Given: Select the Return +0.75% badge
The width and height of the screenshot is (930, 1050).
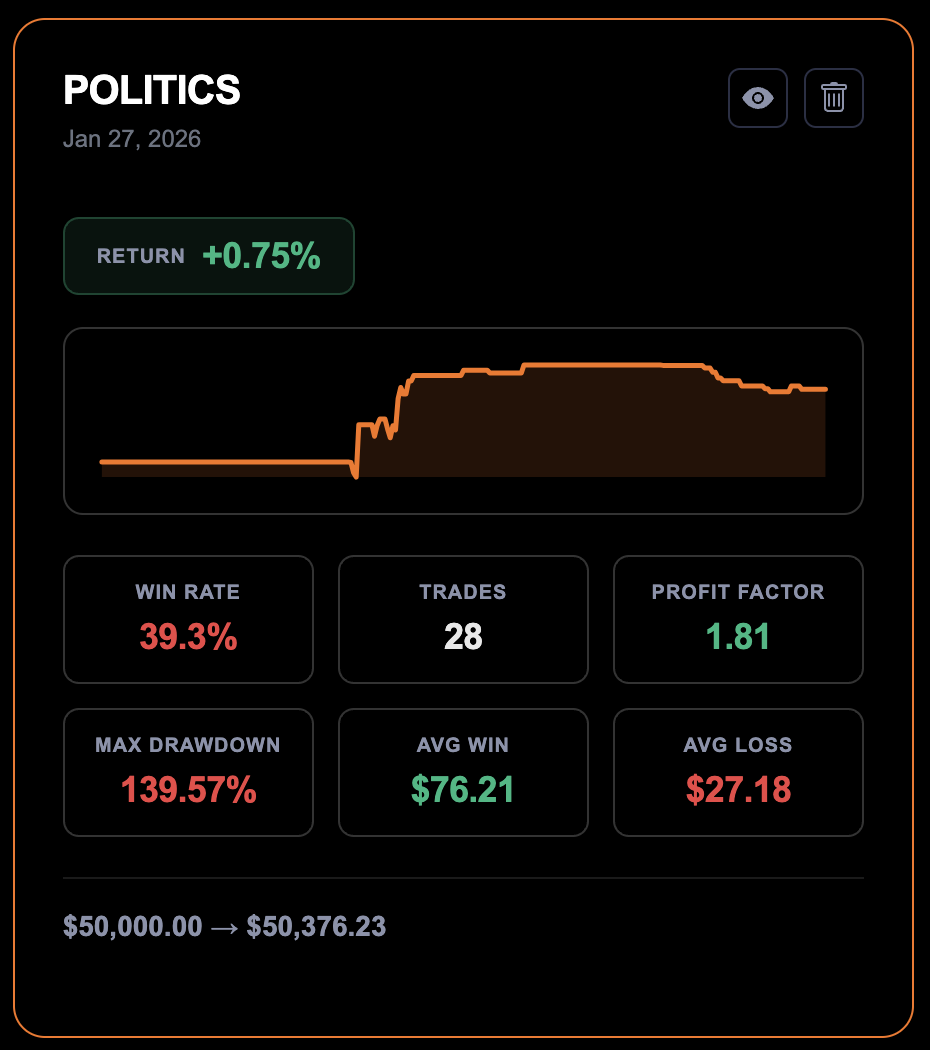Looking at the screenshot, I should 209,256.
